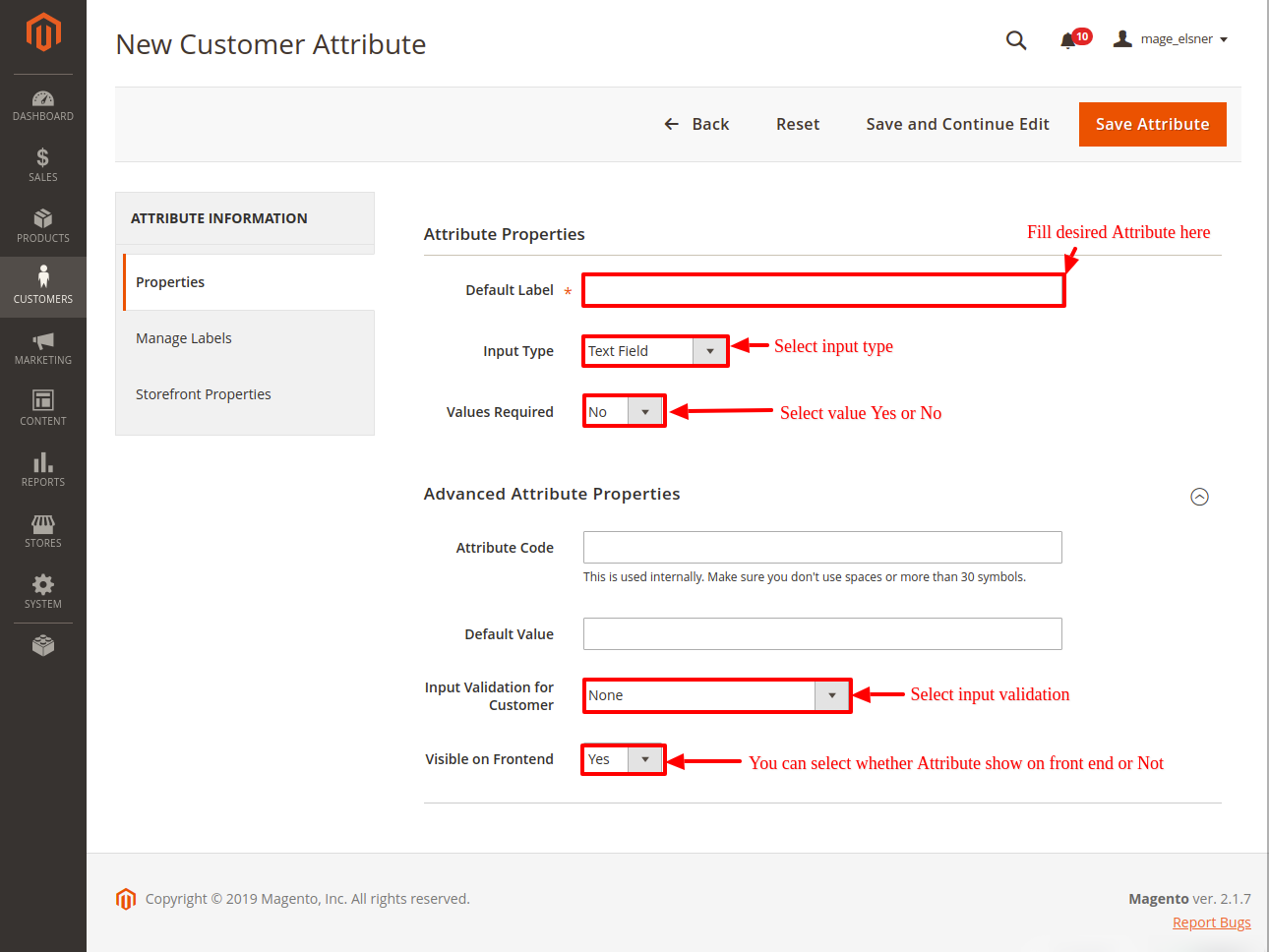Open the Products sidebar icon

tap(42, 225)
